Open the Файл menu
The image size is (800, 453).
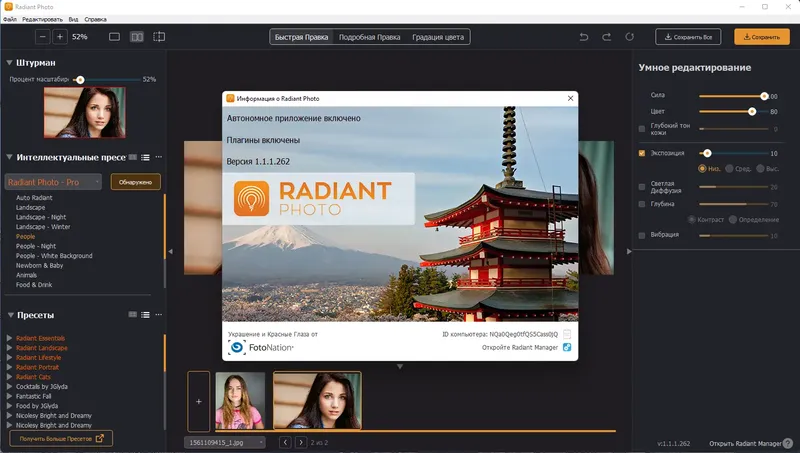[x=10, y=19]
